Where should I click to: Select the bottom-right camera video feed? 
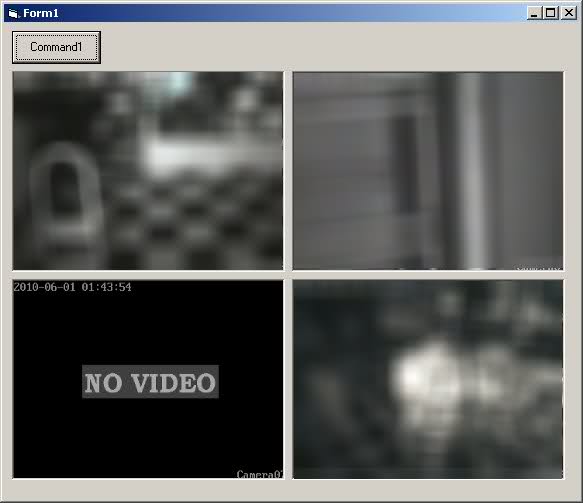pyautogui.click(x=428, y=379)
